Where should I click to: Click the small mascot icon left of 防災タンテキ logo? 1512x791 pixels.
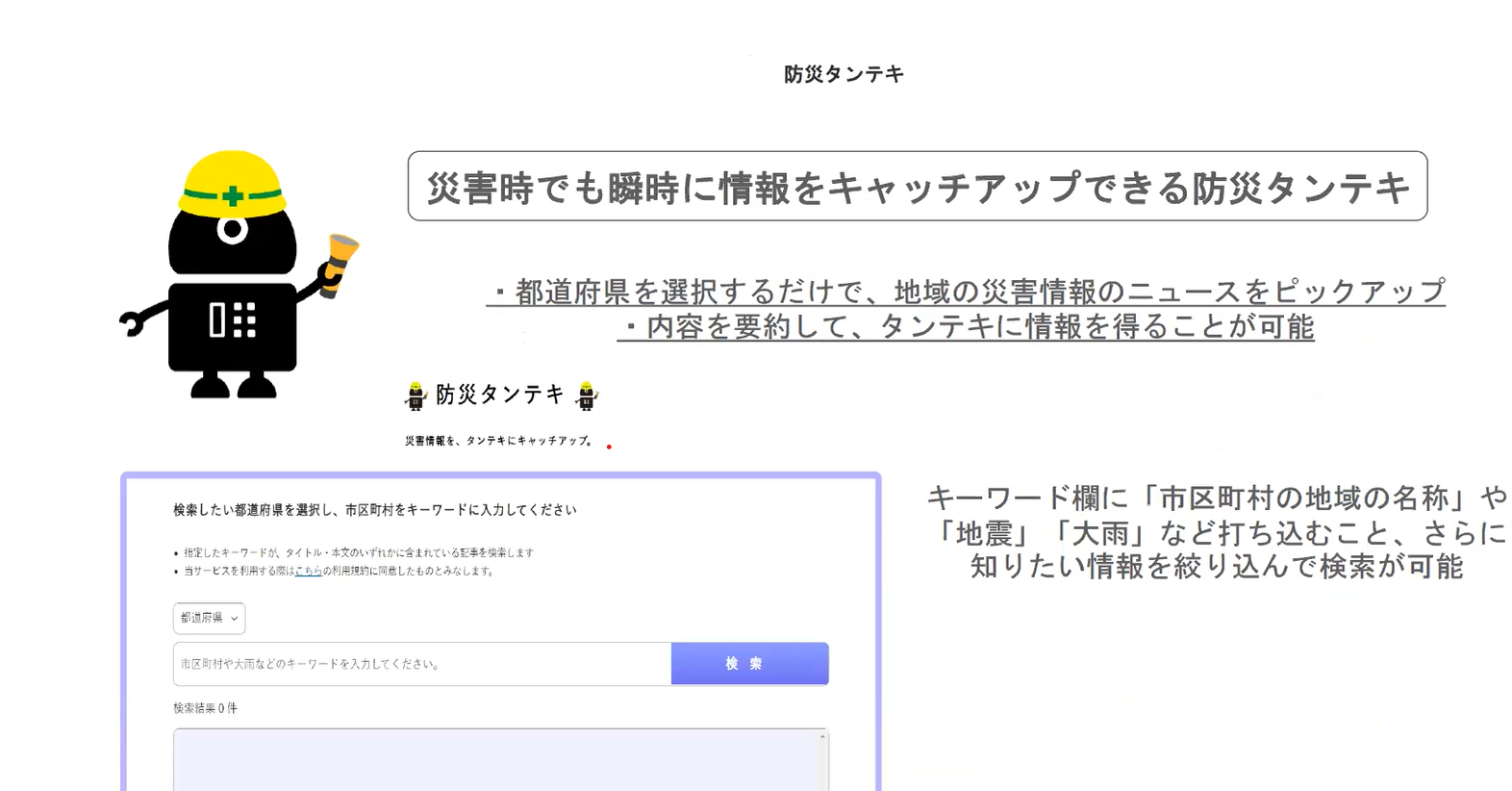[416, 395]
